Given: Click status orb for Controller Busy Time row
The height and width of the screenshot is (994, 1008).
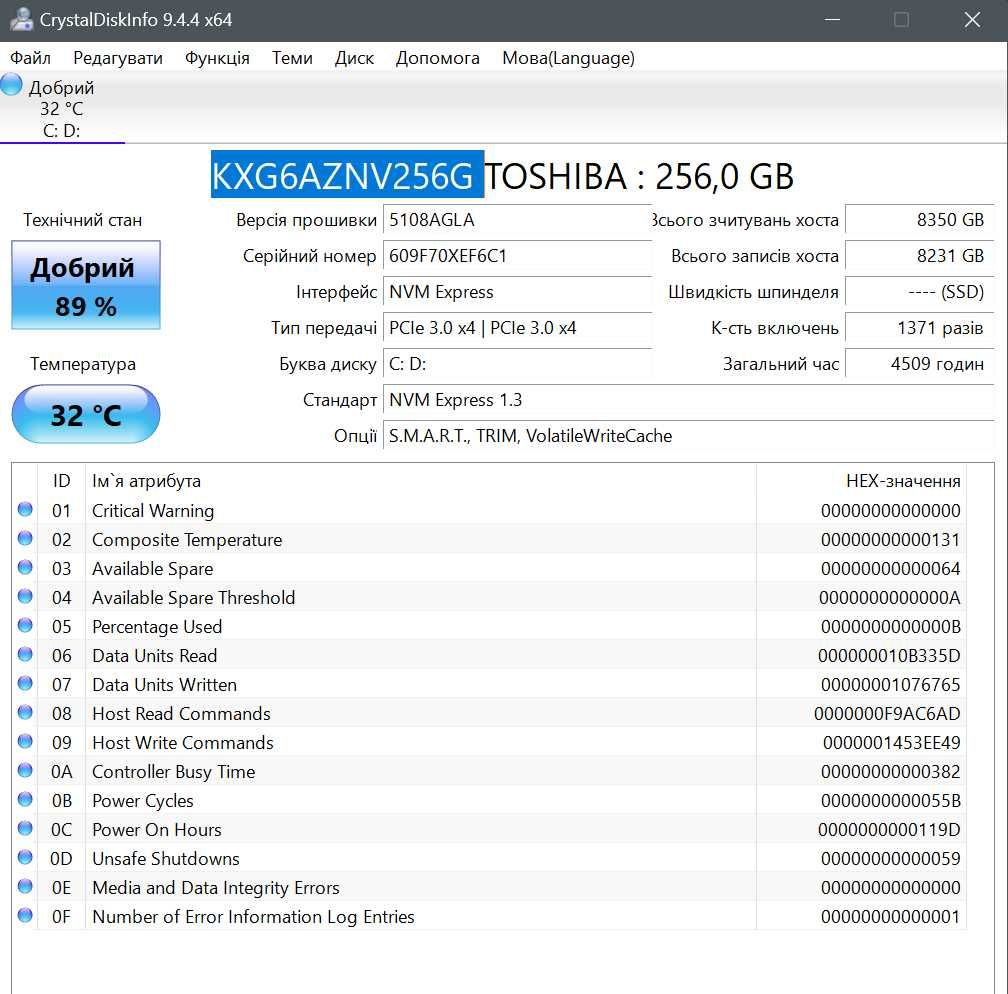Looking at the screenshot, I should click(25, 770).
